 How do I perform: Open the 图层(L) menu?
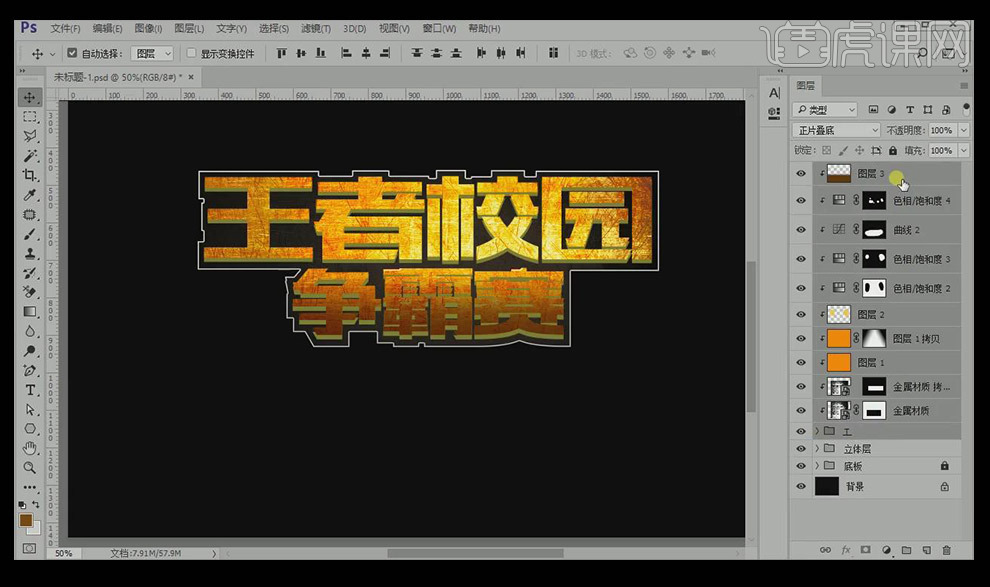pyautogui.click(x=189, y=28)
